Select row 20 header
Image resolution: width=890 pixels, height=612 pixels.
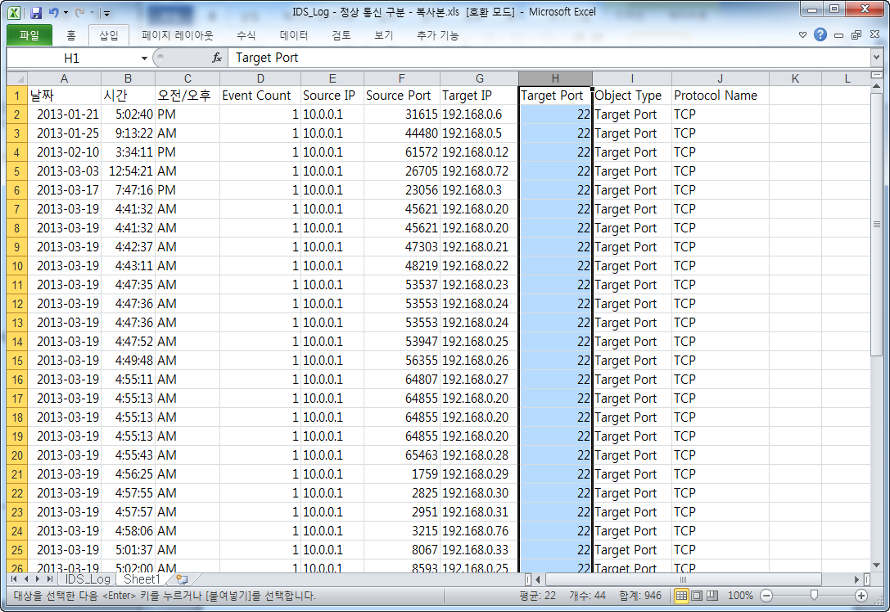coord(17,455)
